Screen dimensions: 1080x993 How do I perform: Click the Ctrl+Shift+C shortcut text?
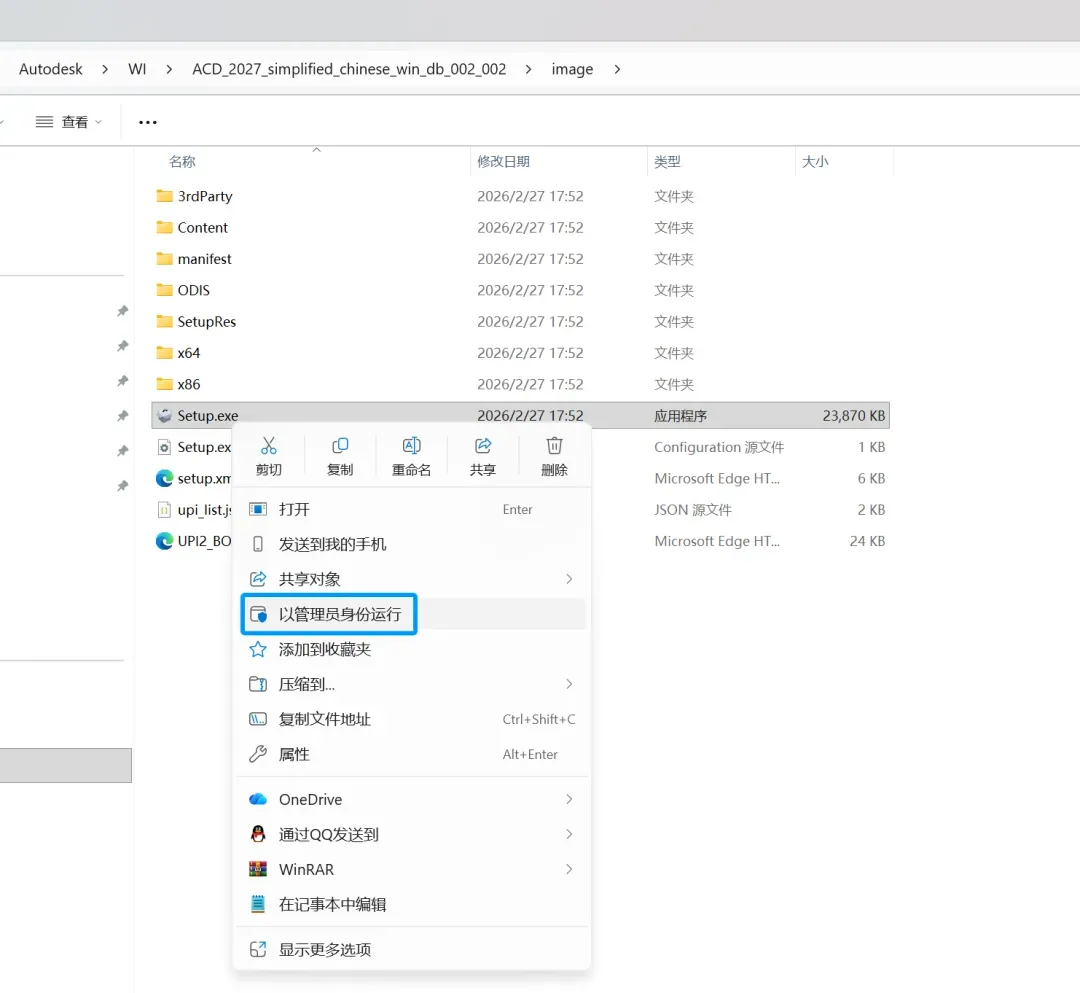539,720
